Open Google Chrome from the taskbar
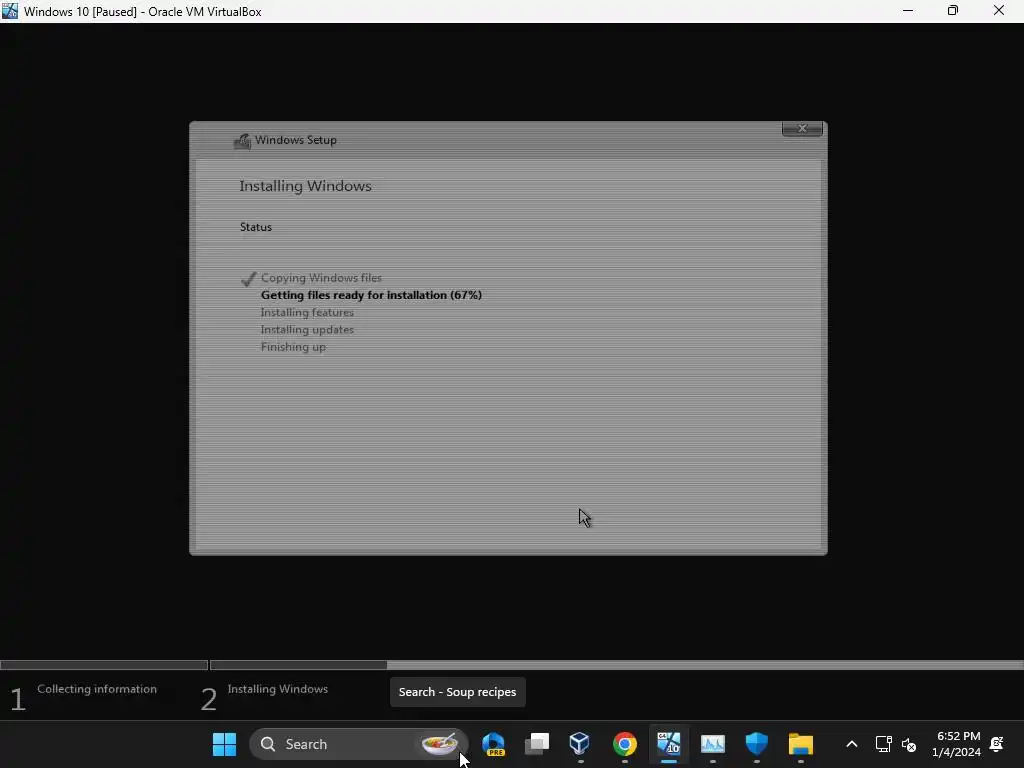Screen dimensions: 1024x768 624,744
